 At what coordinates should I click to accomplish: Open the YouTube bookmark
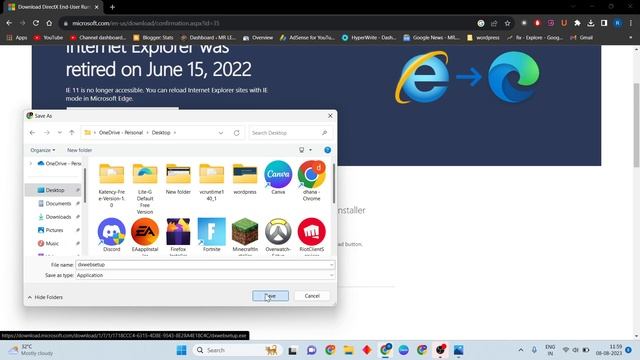(x=49, y=38)
